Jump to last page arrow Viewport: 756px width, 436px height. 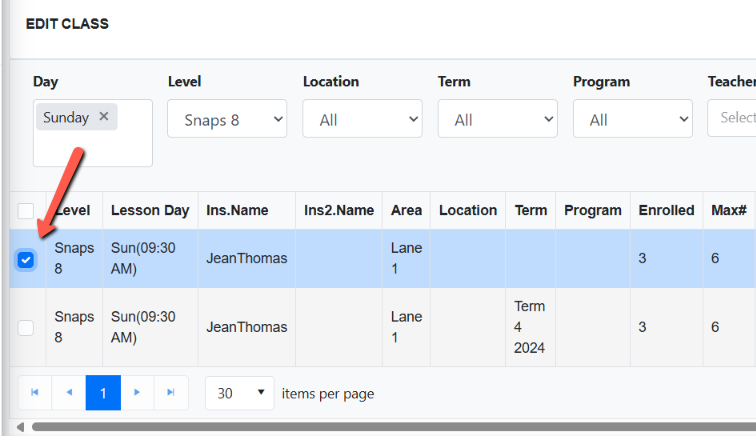(171, 393)
